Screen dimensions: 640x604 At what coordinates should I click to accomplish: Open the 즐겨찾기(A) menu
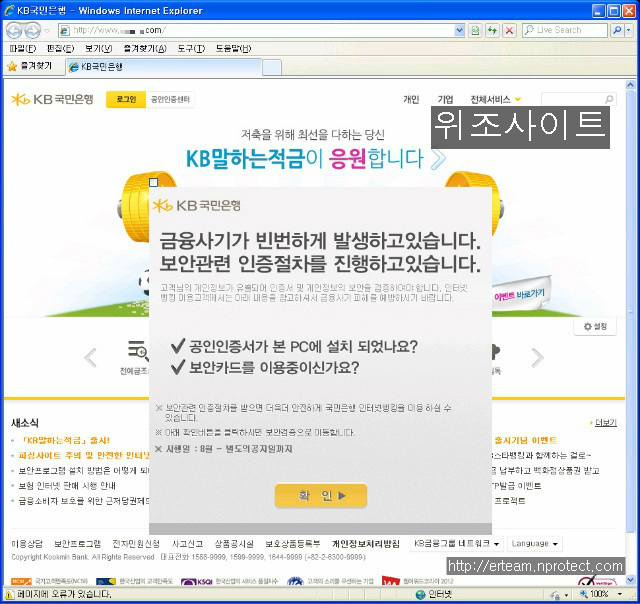click(x=144, y=49)
